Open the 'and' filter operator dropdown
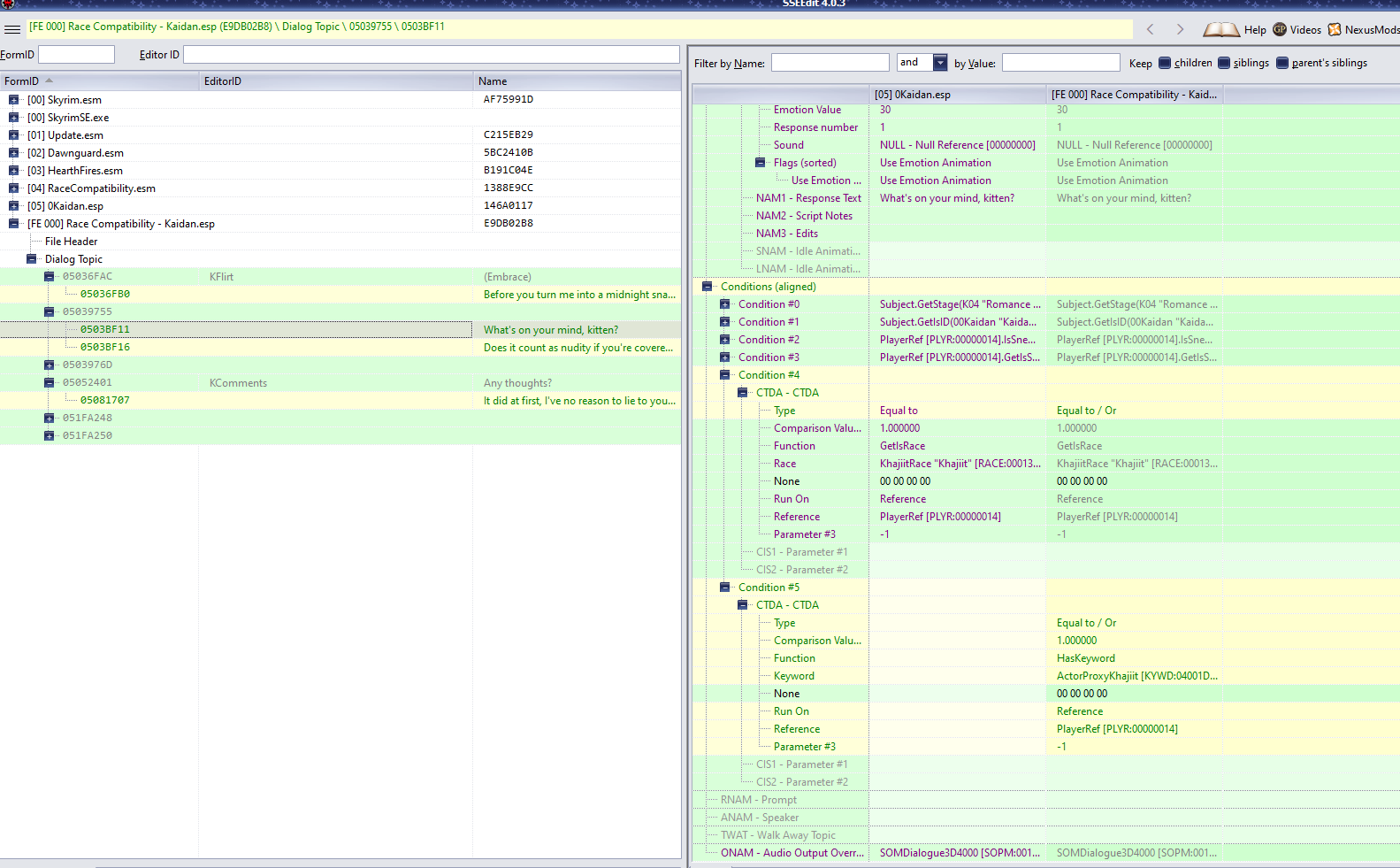 pyautogui.click(x=940, y=63)
